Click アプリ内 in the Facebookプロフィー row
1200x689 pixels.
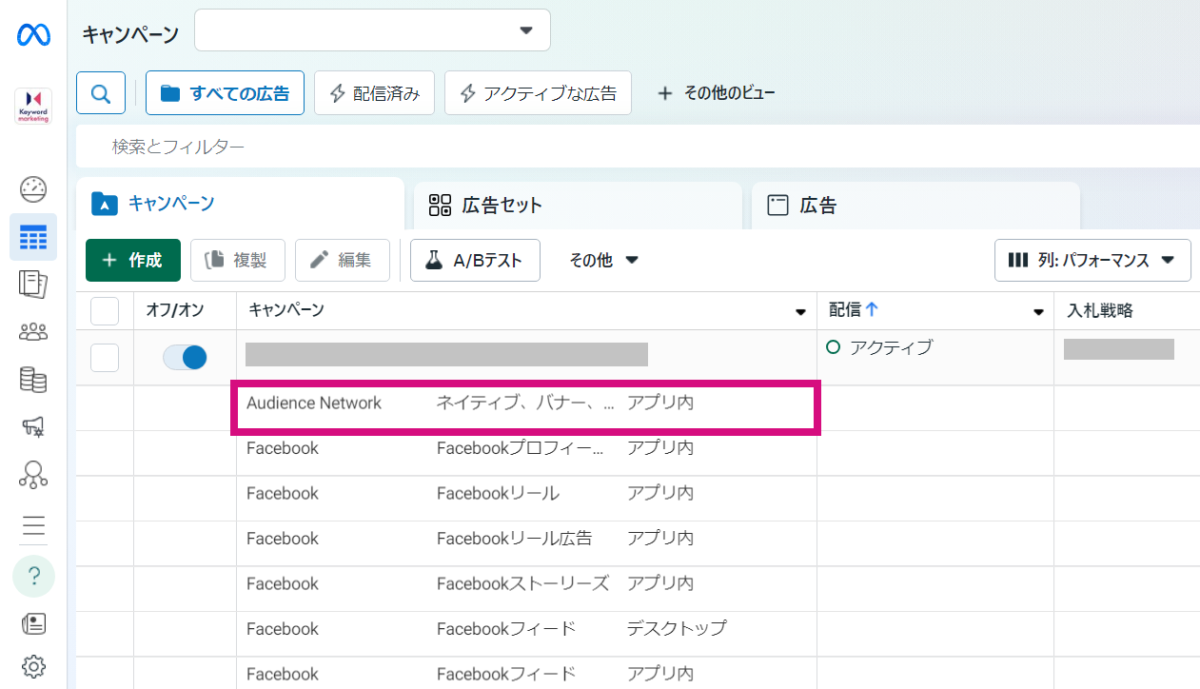(660, 448)
